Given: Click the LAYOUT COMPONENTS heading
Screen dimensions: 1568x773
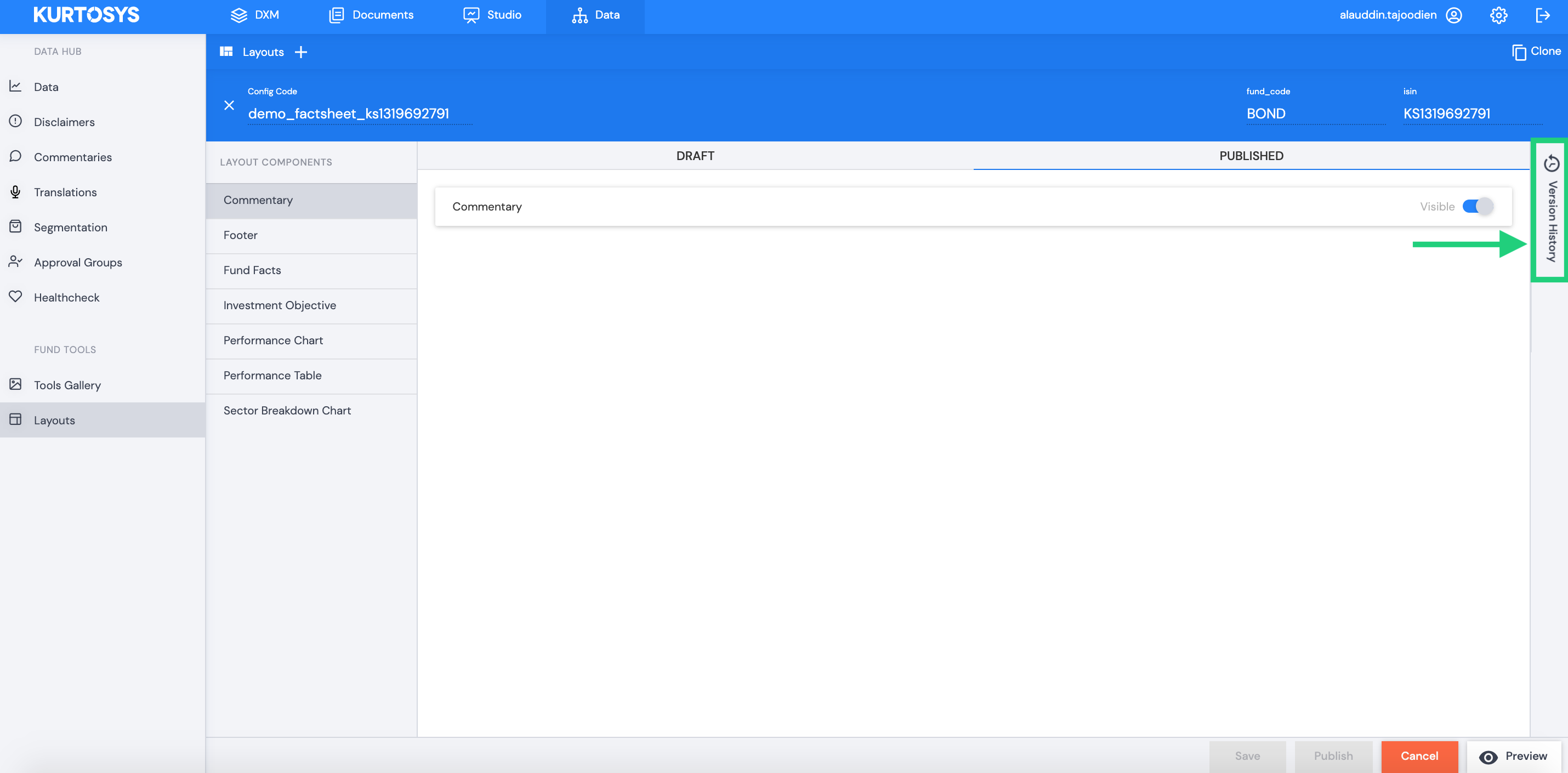Looking at the screenshot, I should coord(276,162).
